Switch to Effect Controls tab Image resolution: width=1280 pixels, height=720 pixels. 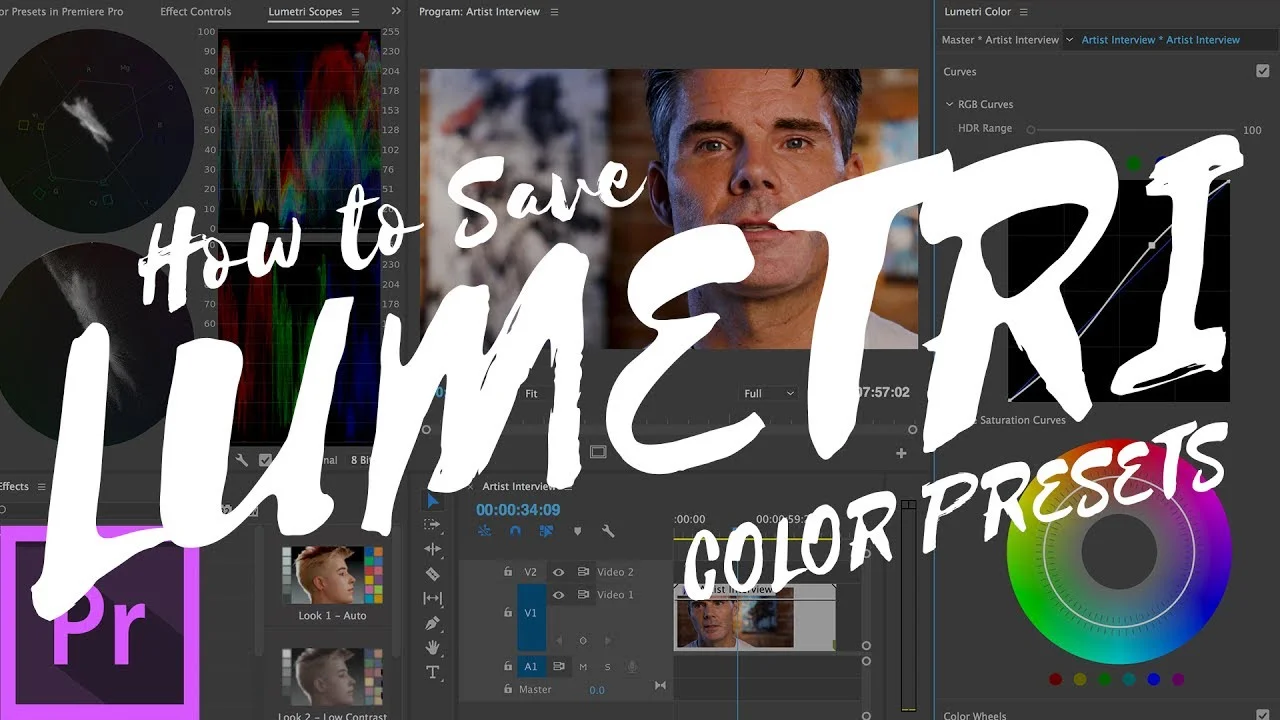(x=196, y=12)
